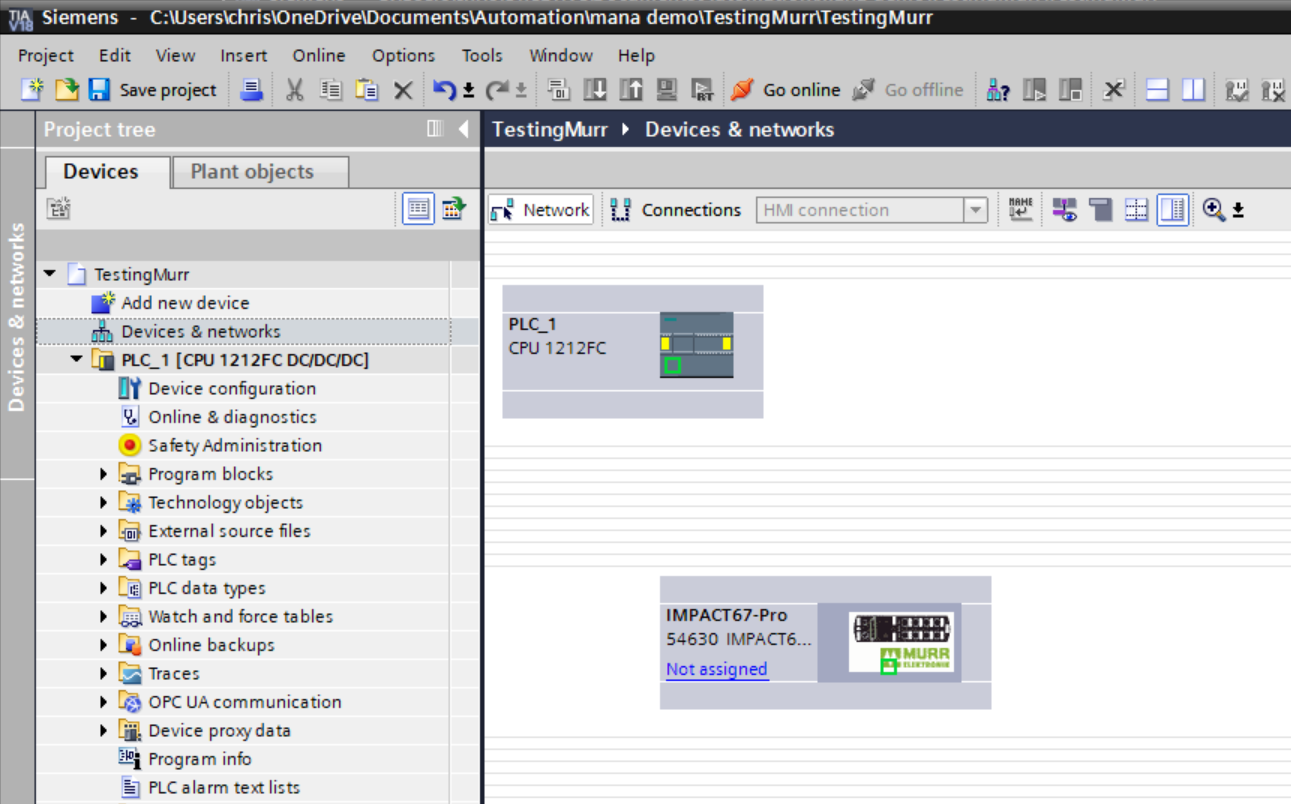
Task: Print using the printer icon
Action: click(x=252, y=90)
